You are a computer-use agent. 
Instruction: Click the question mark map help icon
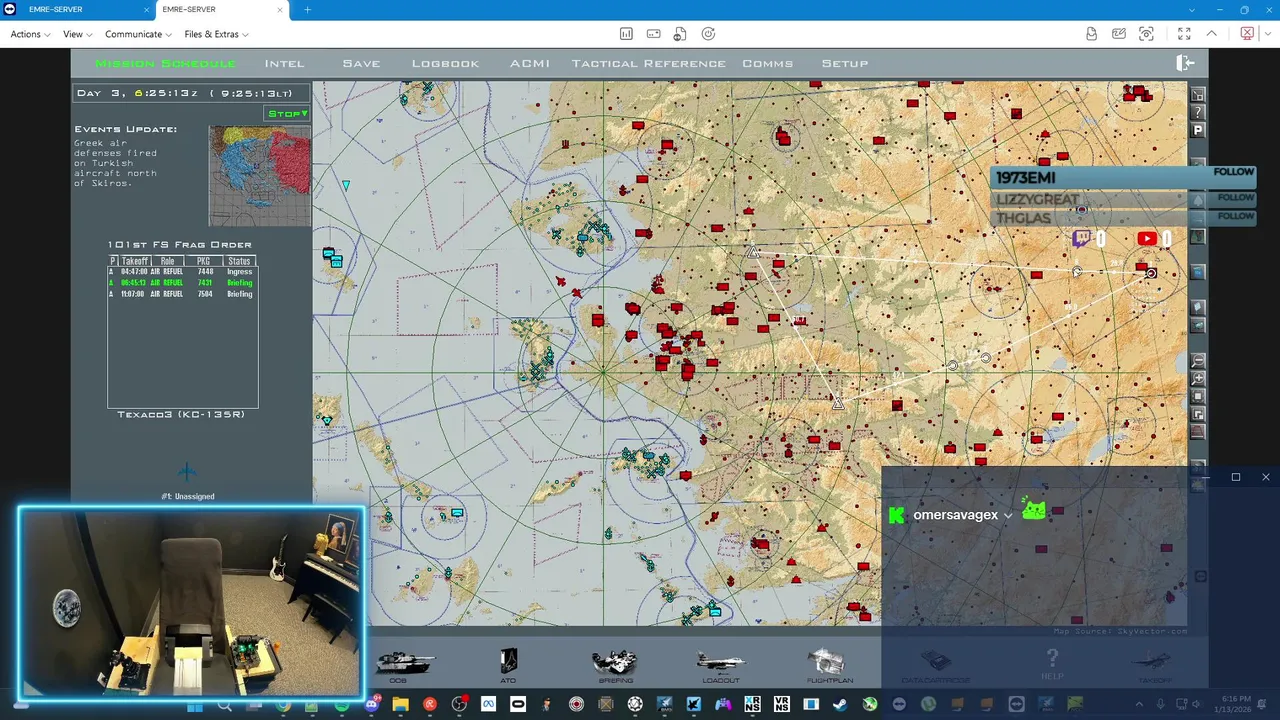pyautogui.click(x=1198, y=113)
